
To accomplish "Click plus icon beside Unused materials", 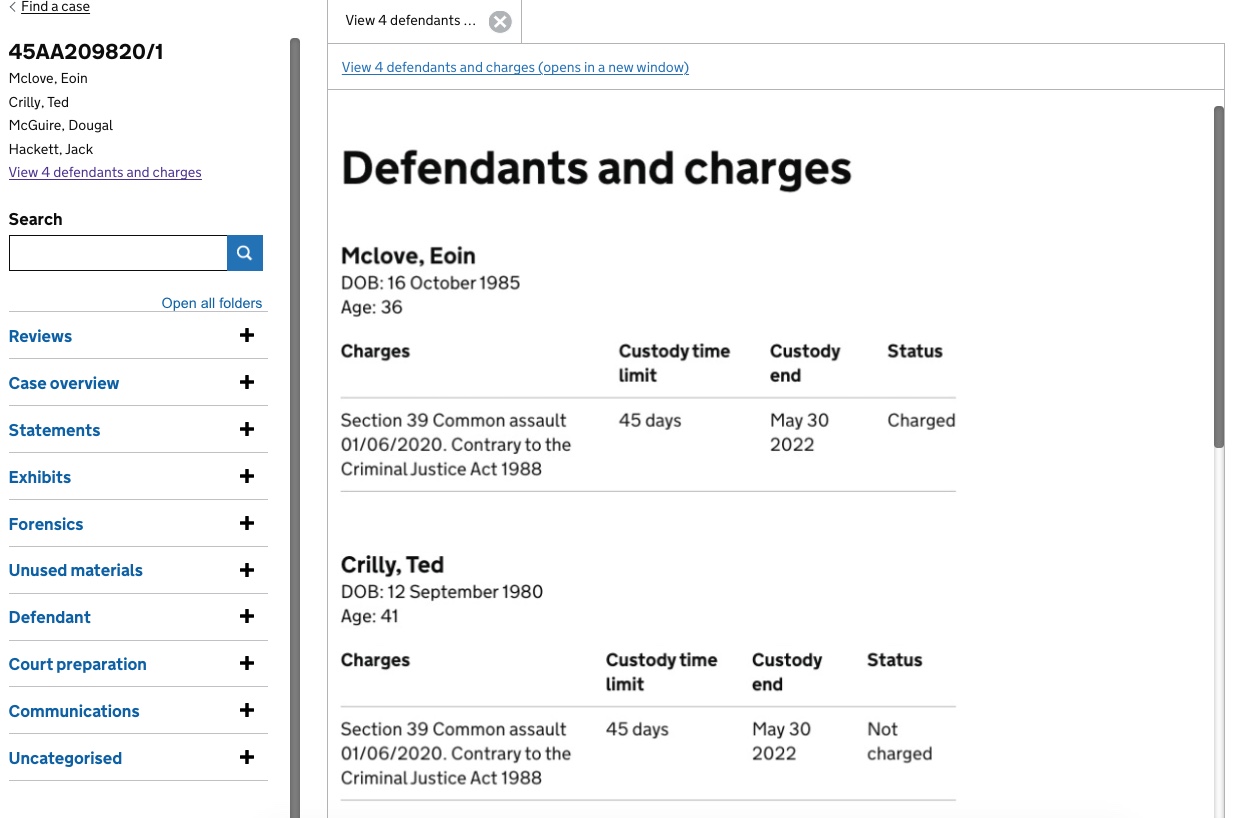I will click(x=247, y=570).
